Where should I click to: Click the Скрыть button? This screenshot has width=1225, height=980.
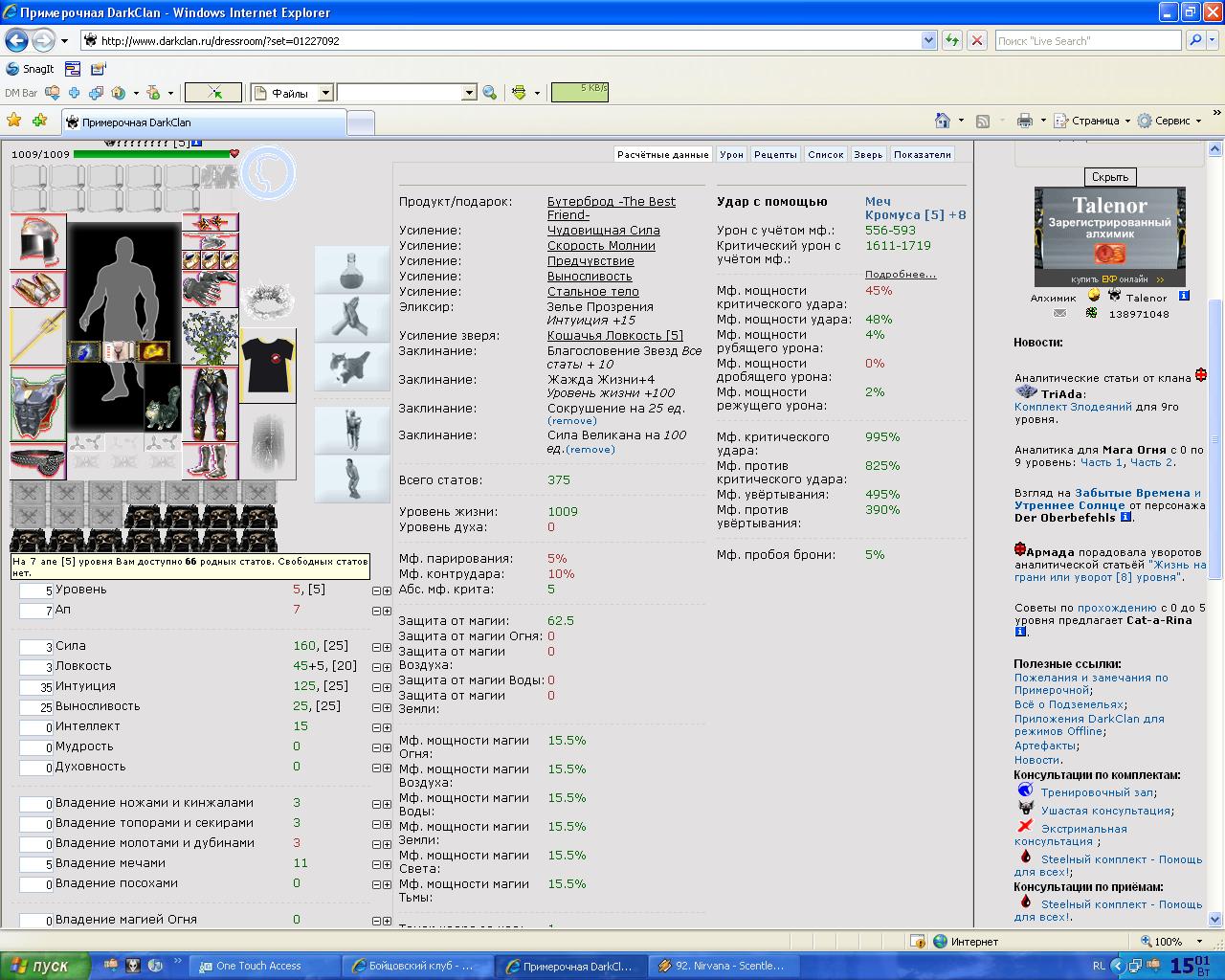click(x=1109, y=177)
